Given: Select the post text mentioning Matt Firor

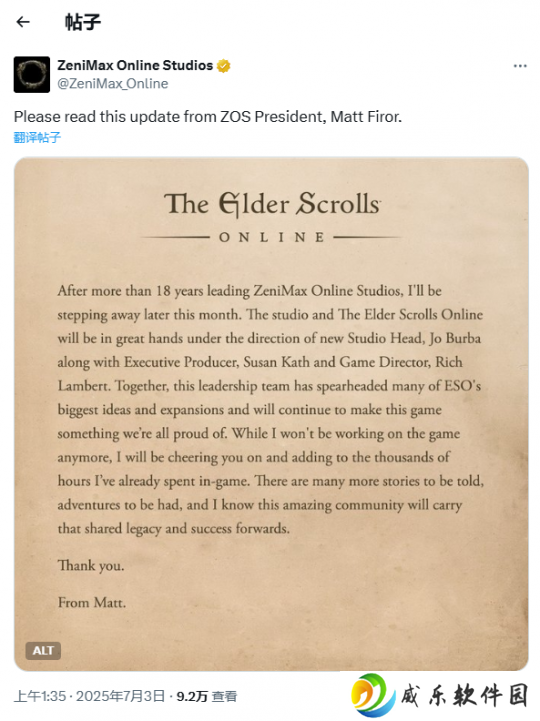Looking at the screenshot, I should point(208,117).
